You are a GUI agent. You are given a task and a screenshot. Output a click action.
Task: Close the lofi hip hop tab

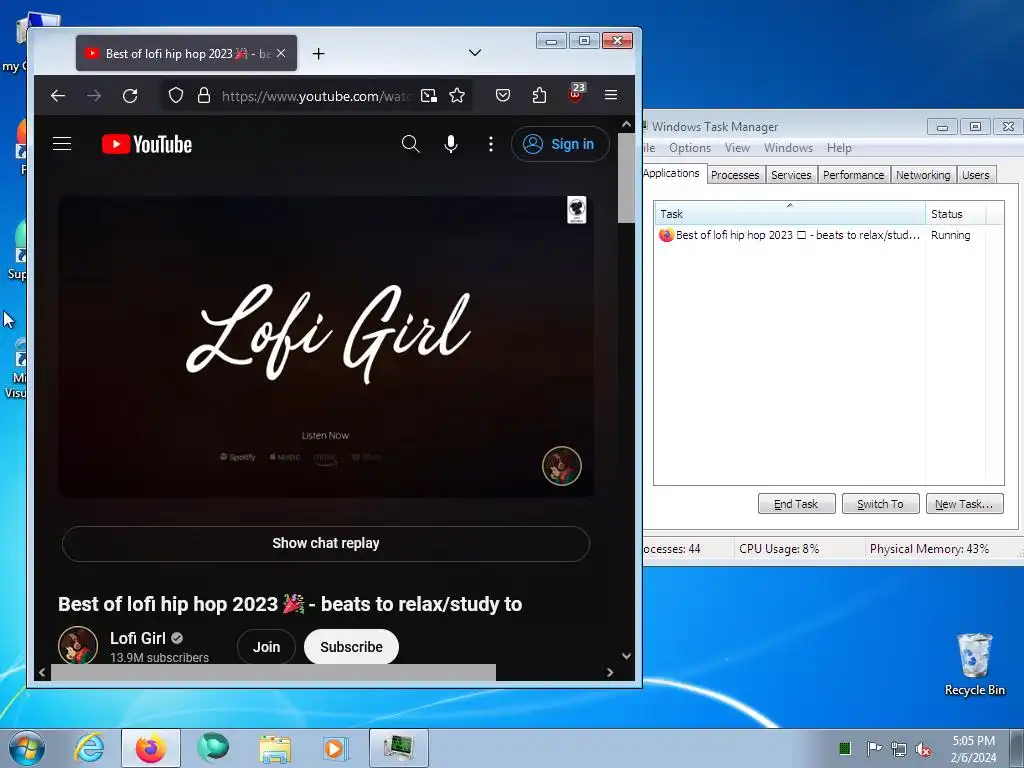281,54
